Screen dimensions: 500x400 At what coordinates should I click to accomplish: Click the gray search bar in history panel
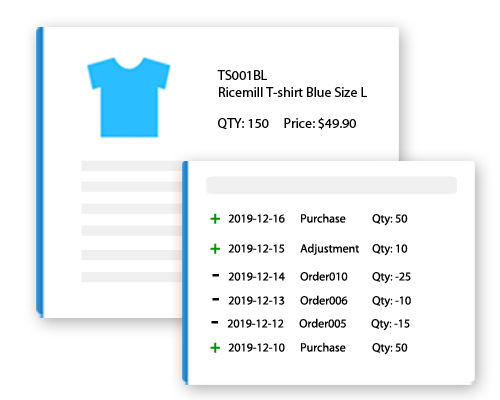(x=331, y=185)
